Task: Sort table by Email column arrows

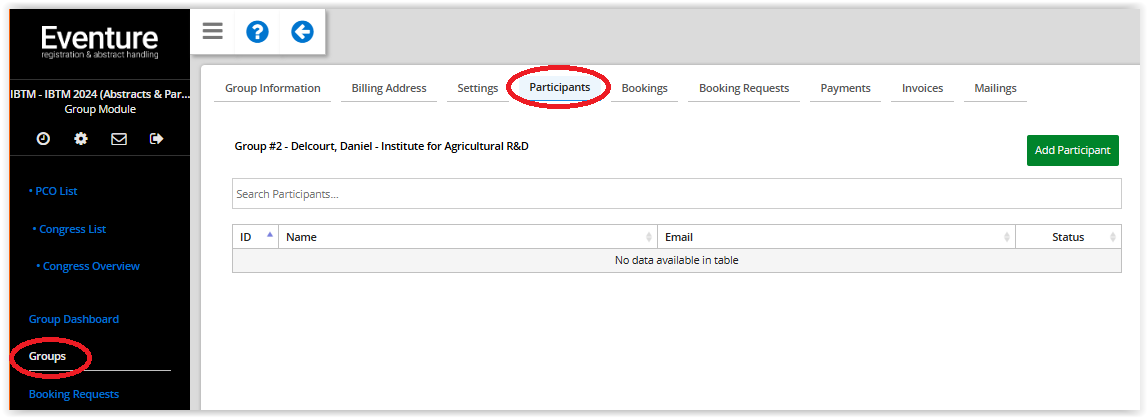Action: click(1007, 237)
